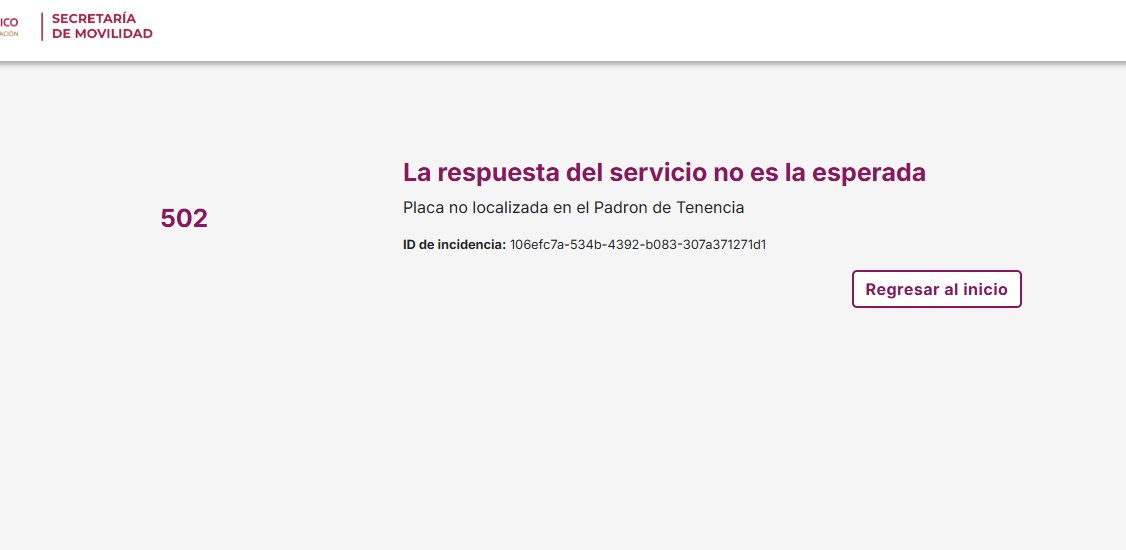The image size is (1126, 550).
Task: Click the 'ID de incidencia:' label
Action: [x=455, y=245]
